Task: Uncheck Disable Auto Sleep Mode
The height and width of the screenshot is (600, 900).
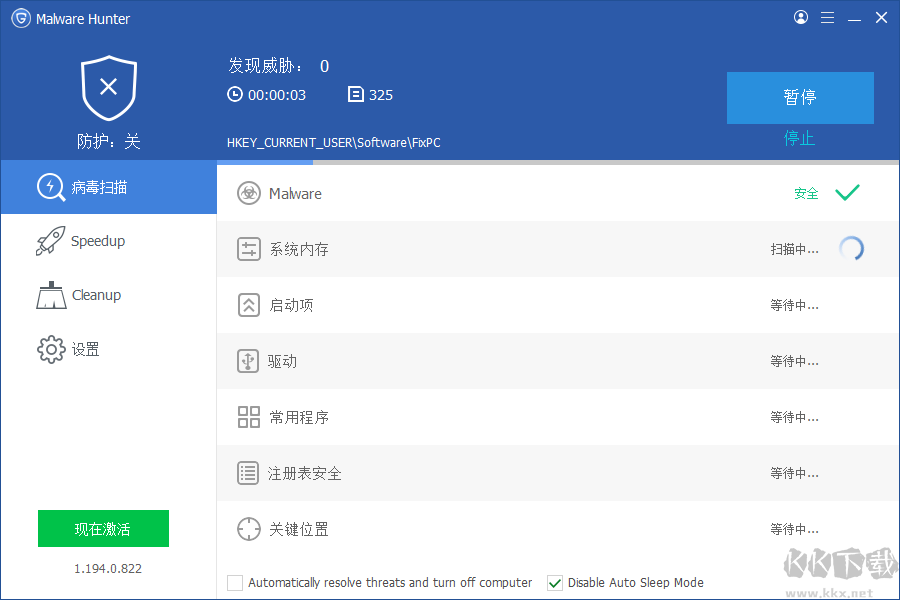Action: click(555, 582)
